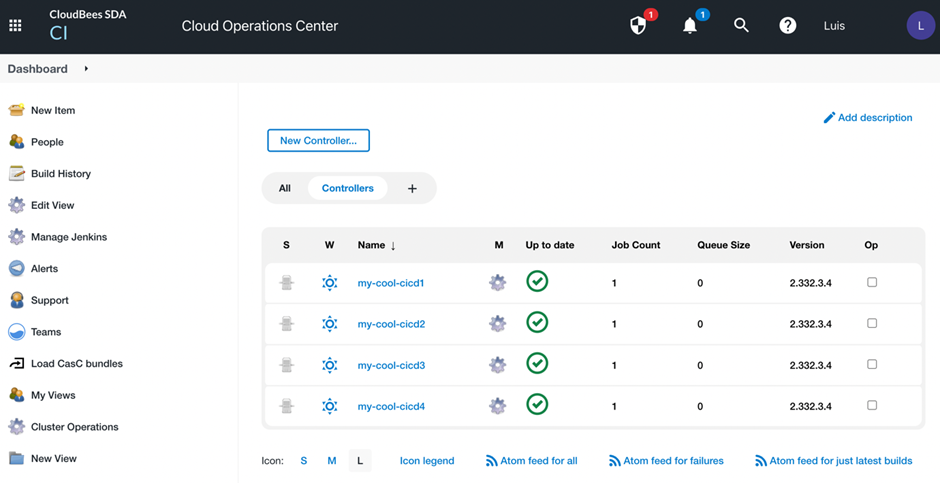Click the Alerts sidebar icon
The width and height of the screenshot is (940, 483).
pos(16,268)
